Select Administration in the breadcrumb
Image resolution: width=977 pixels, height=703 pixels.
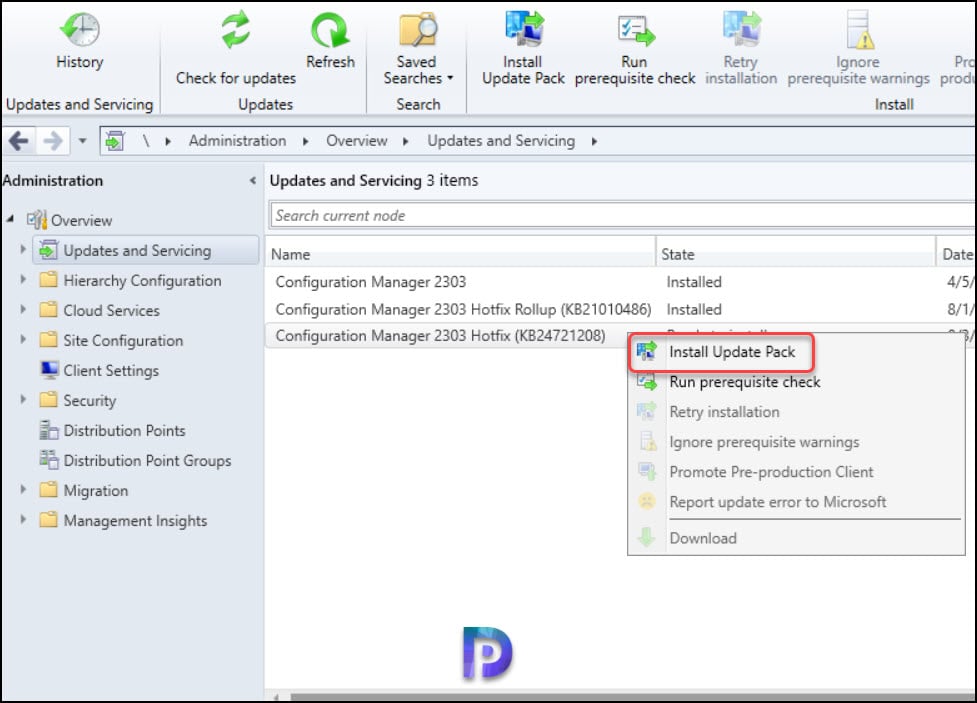[237, 141]
